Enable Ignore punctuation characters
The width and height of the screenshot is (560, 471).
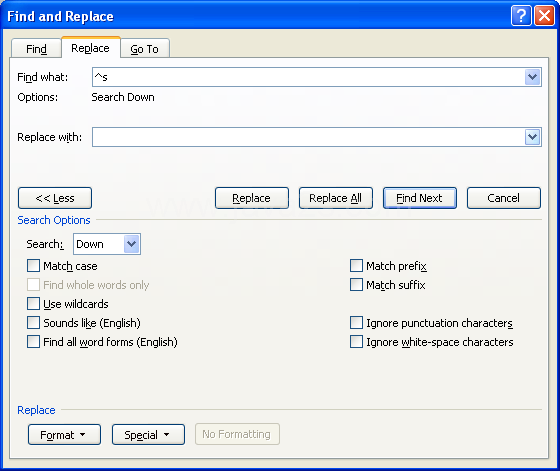pyautogui.click(x=356, y=323)
